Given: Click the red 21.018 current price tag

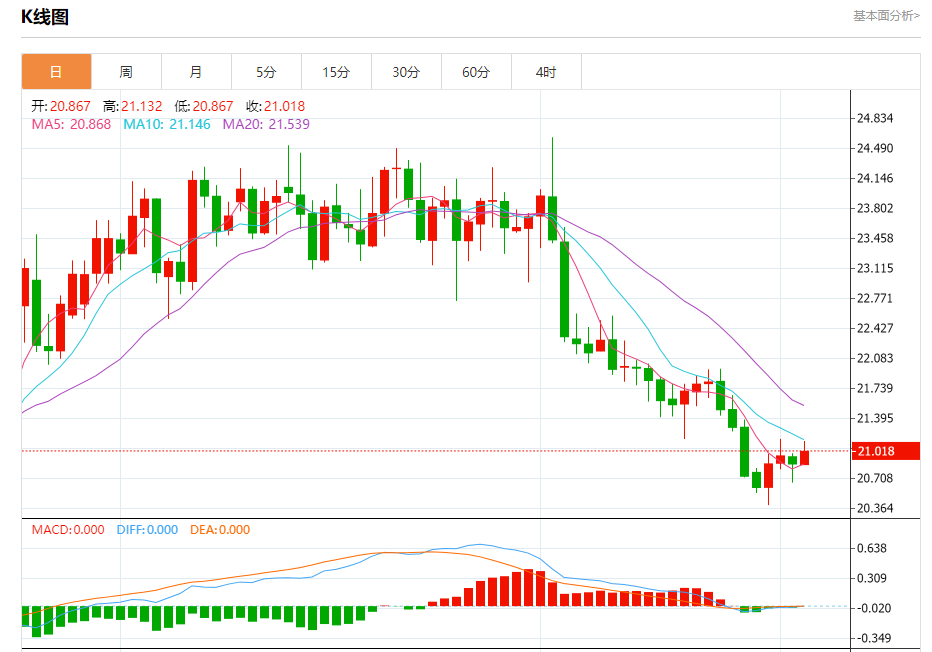Looking at the screenshot, I should (x=886, y=451).
